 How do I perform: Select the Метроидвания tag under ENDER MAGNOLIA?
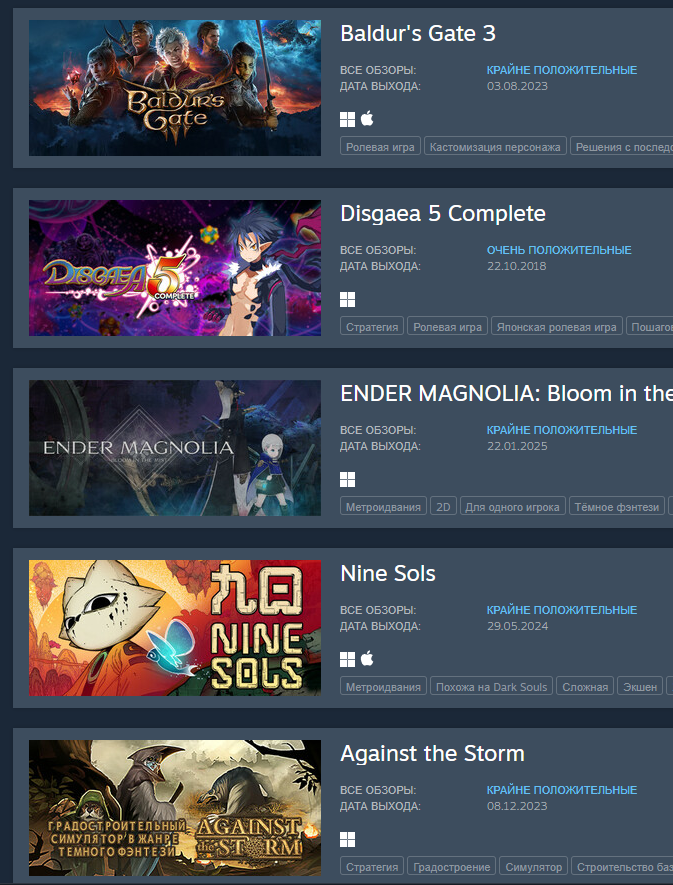point(383,507)
